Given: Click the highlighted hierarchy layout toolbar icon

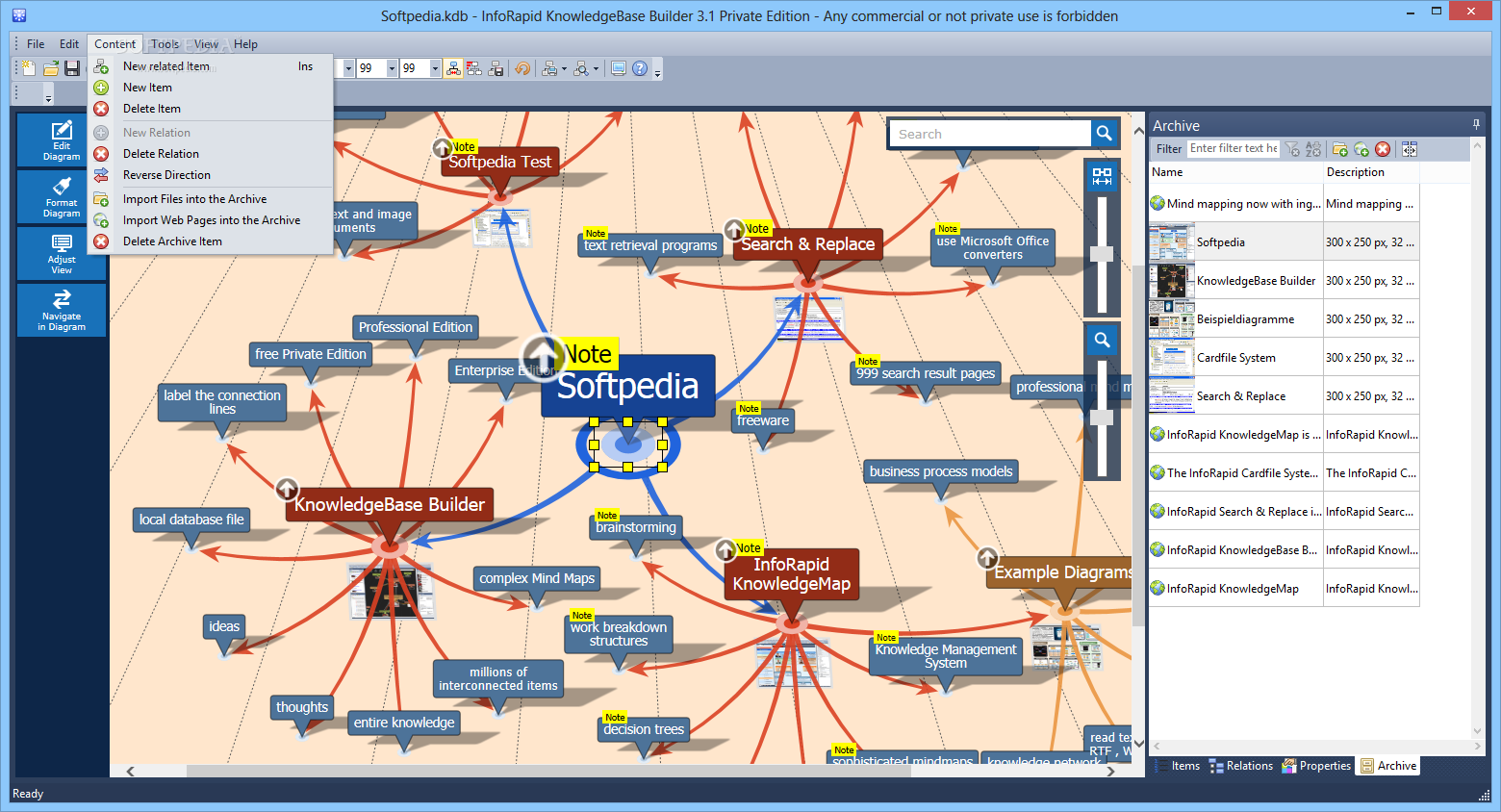Looking at the screenshot, I should click(x=453, y=68).
